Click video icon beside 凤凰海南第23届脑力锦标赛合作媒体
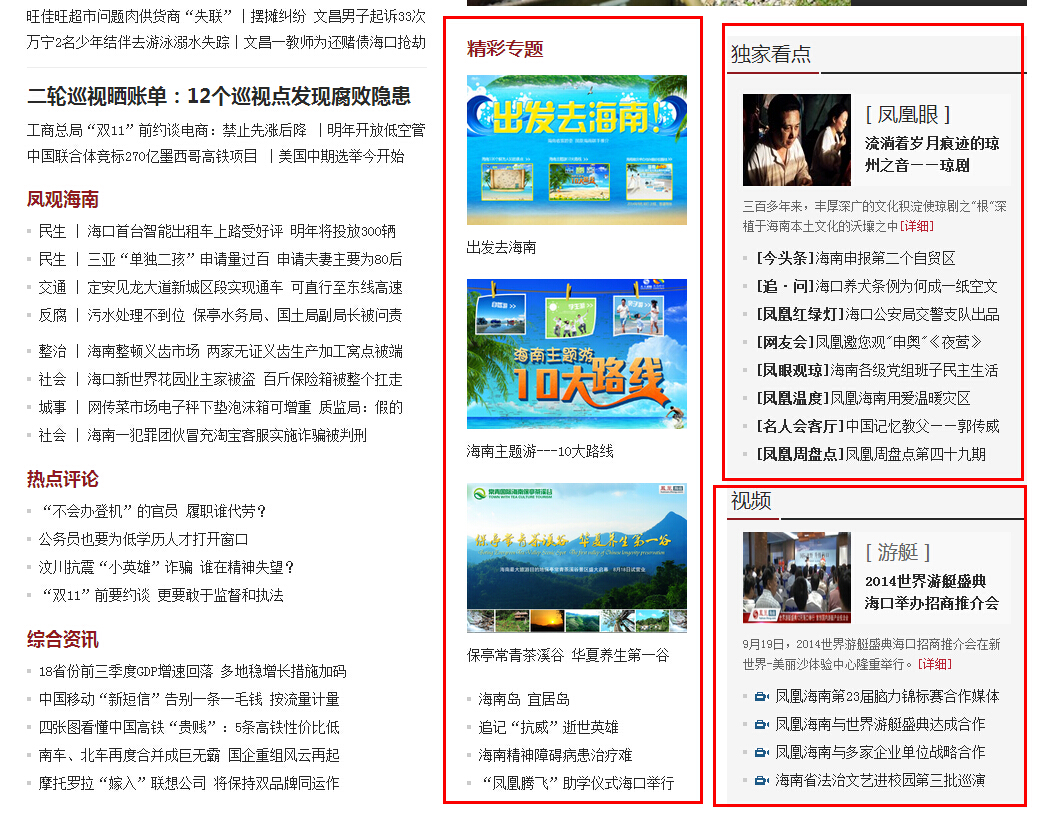Viewport: 1042px width, 818px height. pos(760,697)
